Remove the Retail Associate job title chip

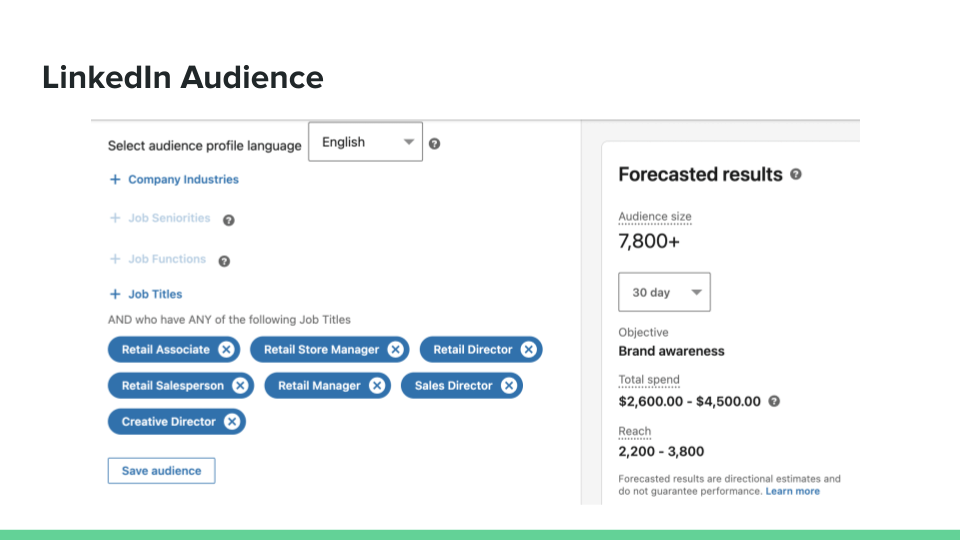(226, 350)
